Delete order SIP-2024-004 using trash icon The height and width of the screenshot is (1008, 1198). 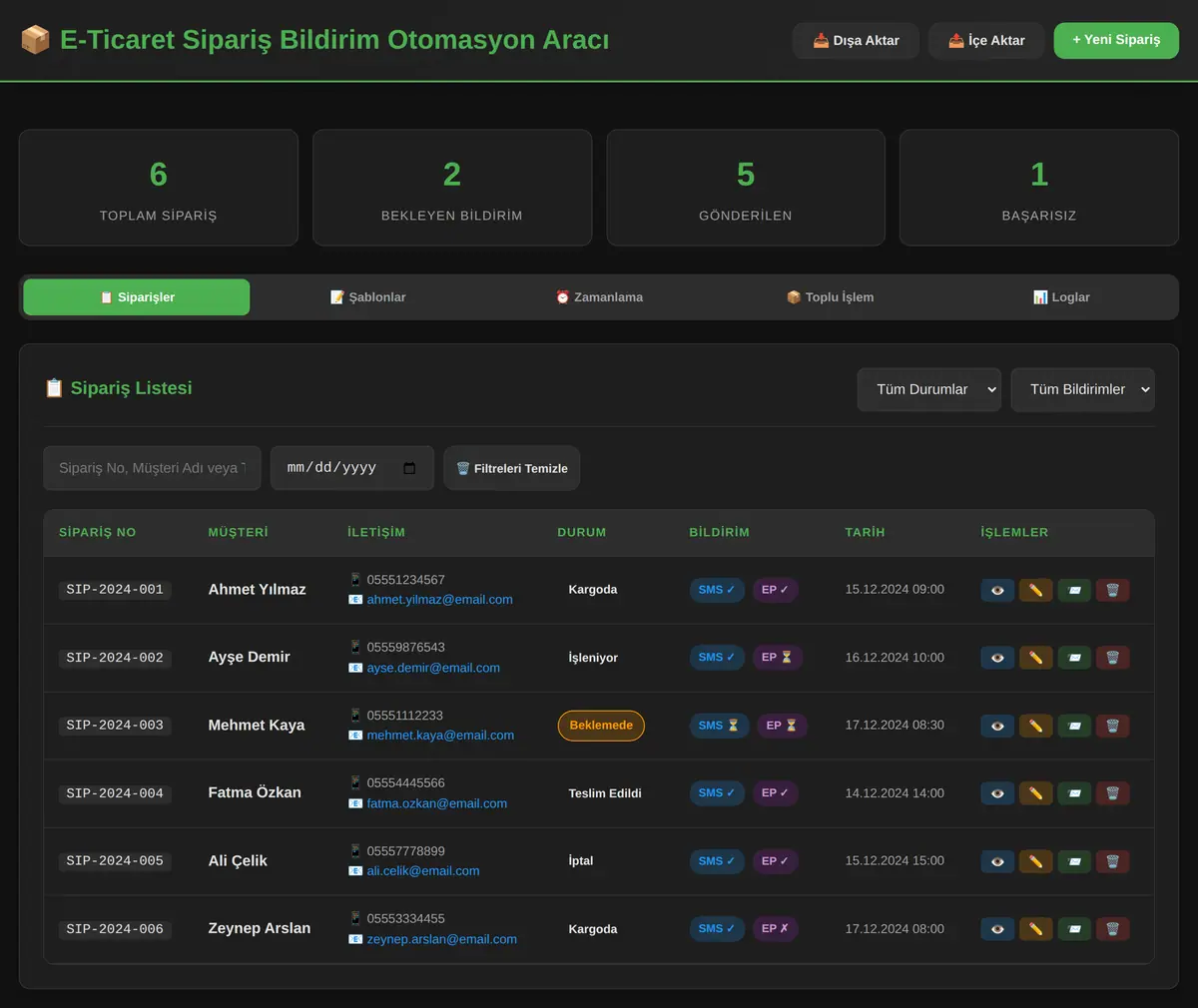[x=1112, y=793]
